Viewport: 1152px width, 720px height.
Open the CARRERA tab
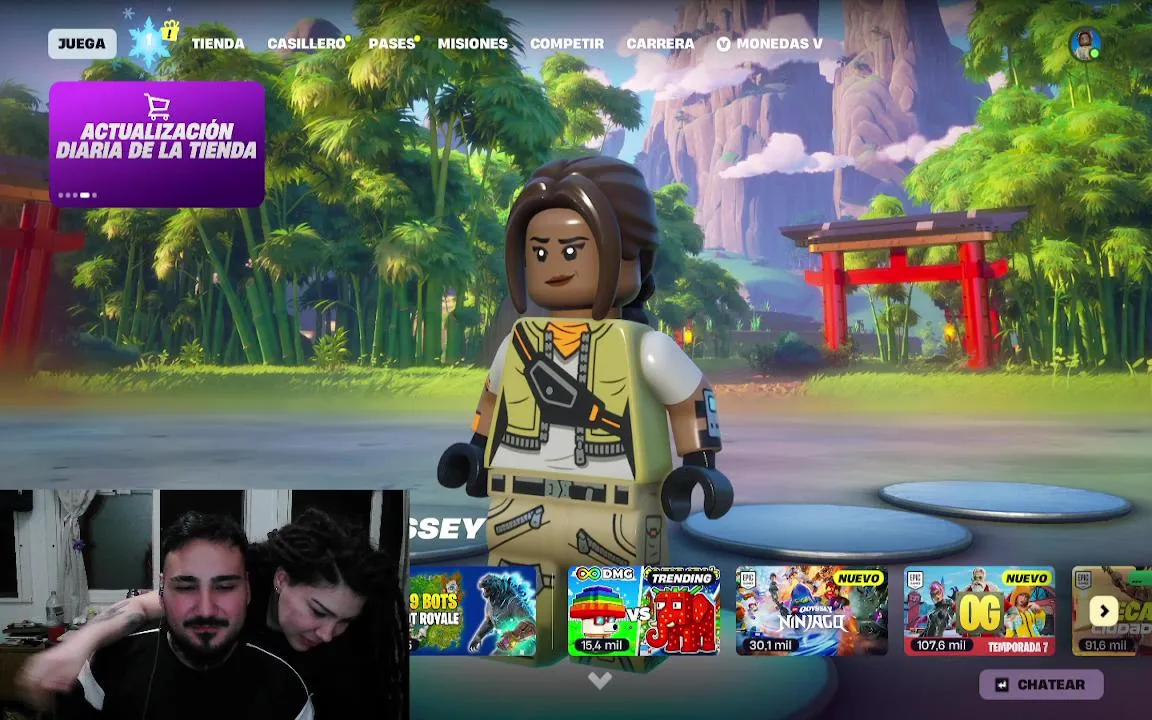click(660, 43)
